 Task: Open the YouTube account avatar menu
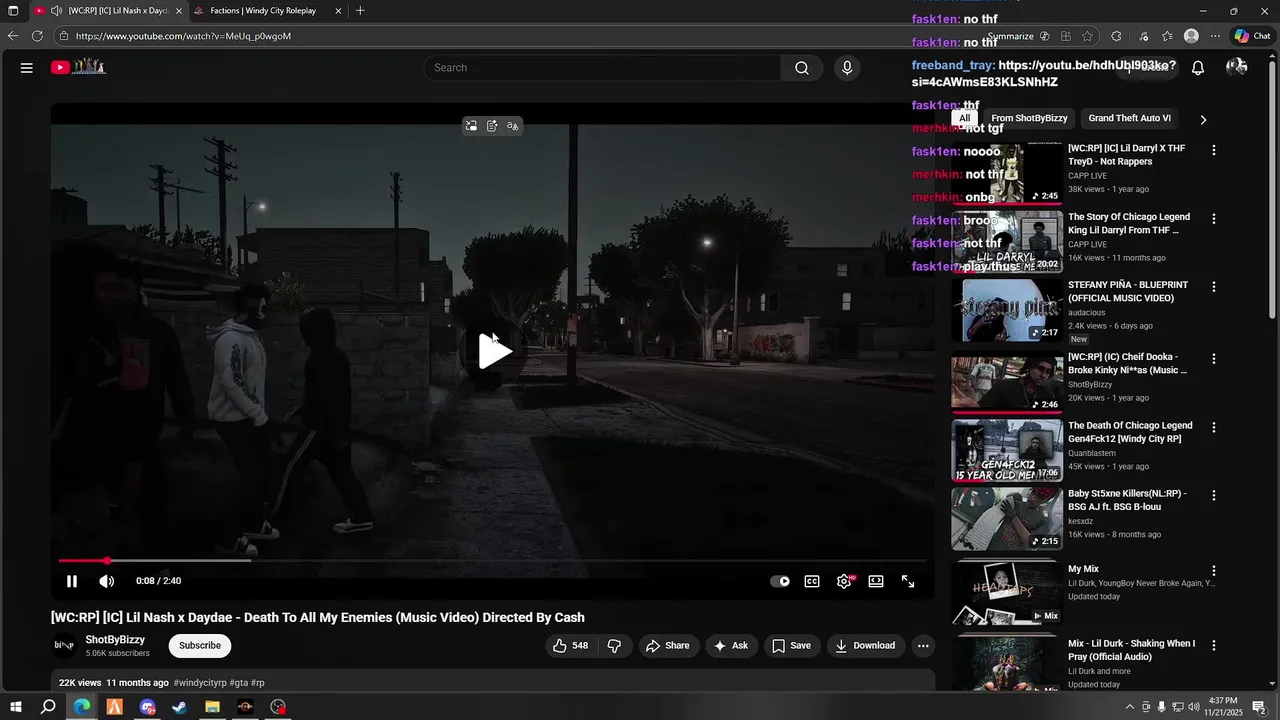[x=1237, y=67]
